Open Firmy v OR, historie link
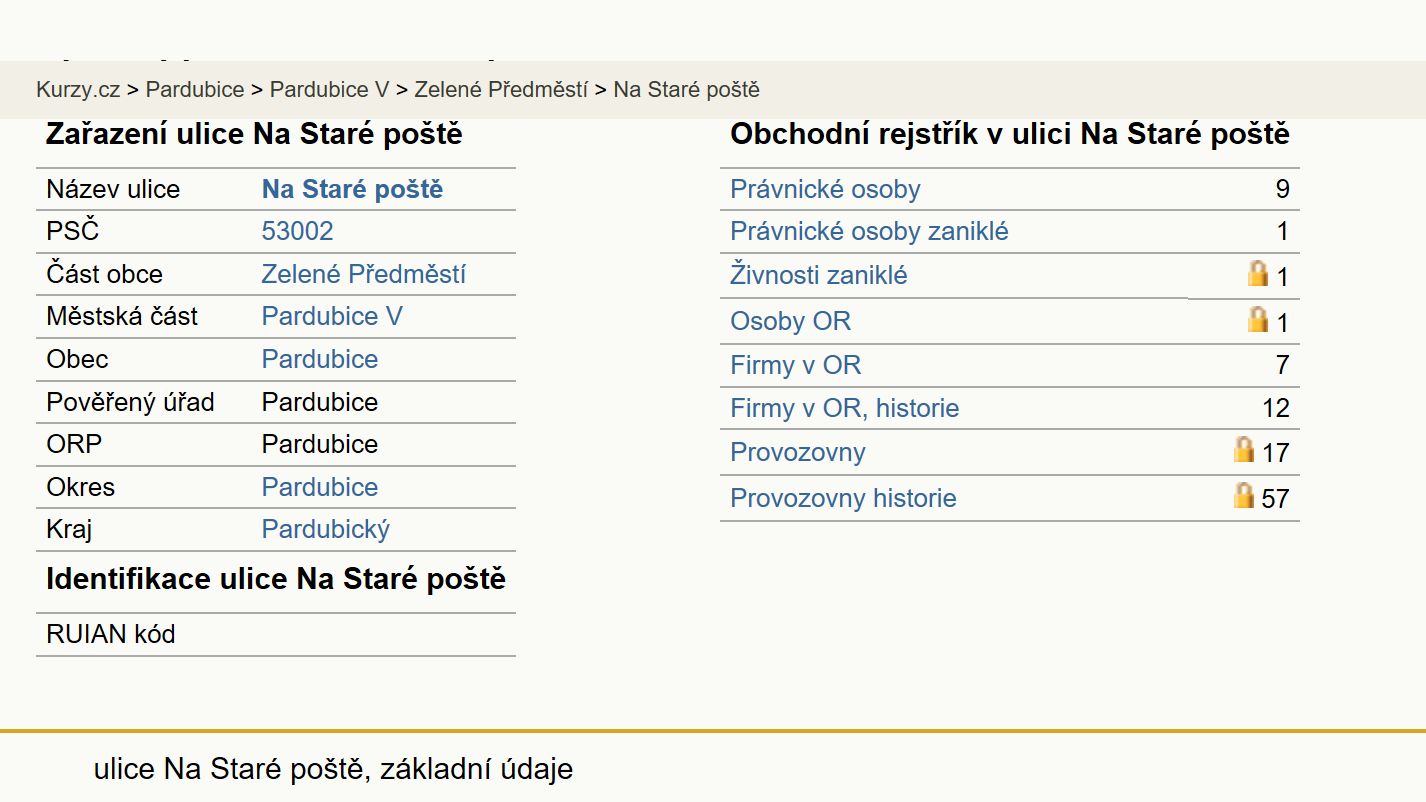The width and height of the screenshot is (1426, 802). point(844,408)
